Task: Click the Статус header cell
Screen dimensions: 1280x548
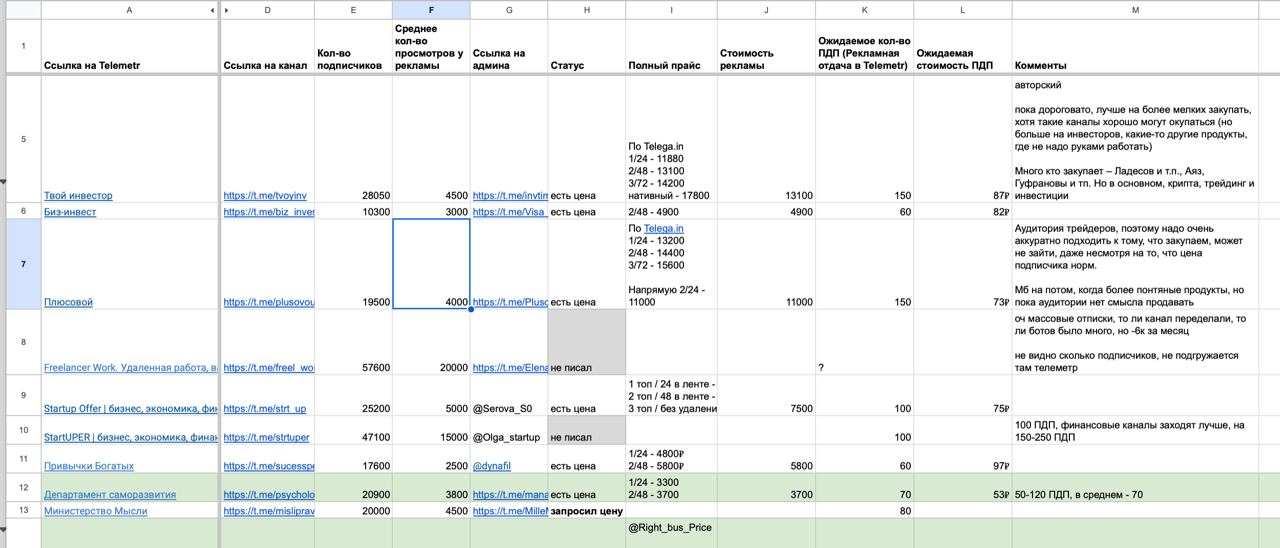Action: point(587,47)
